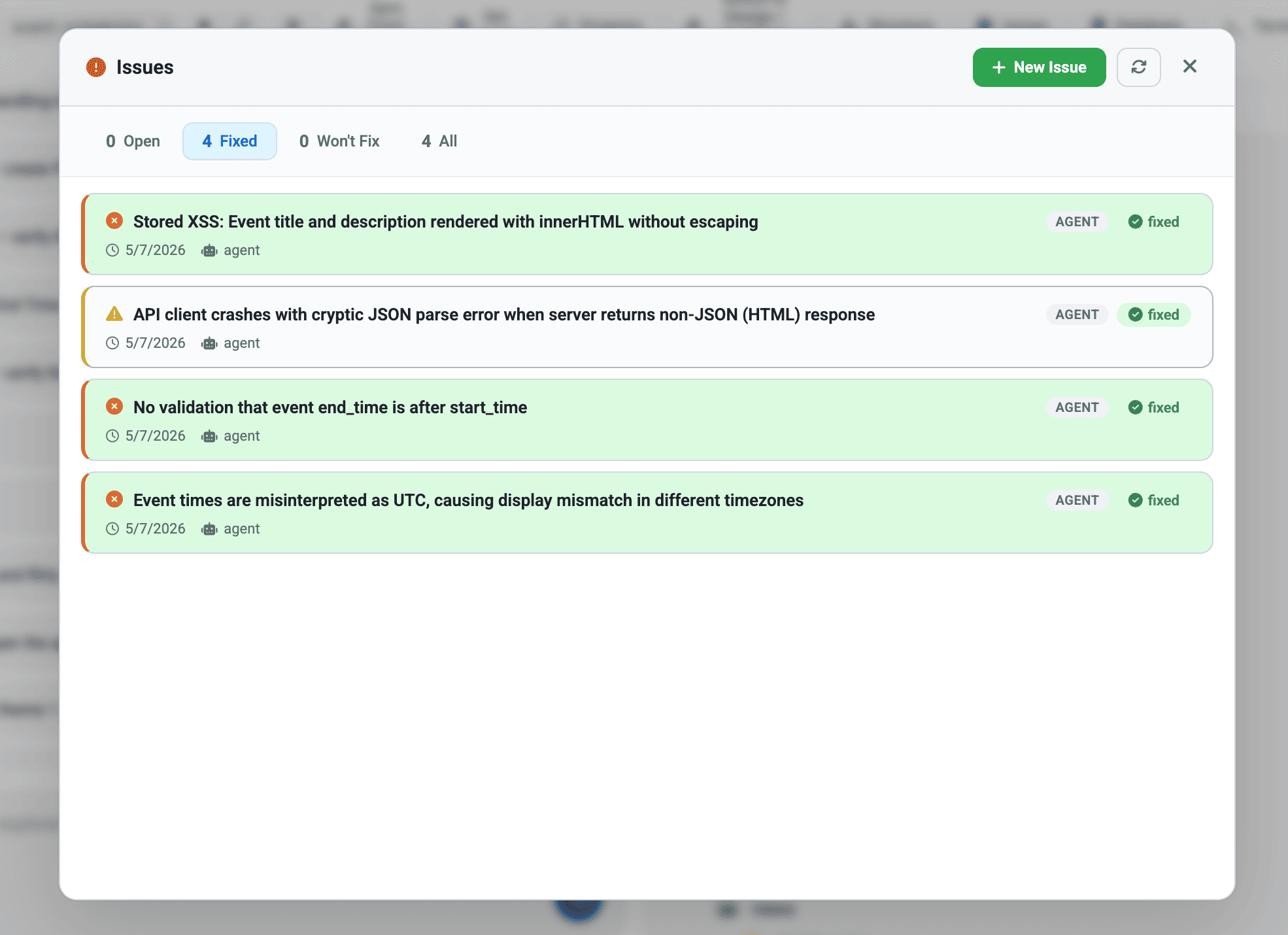Click clock icon on Stored XSS issue
The height and width of the screenshot is (935, 1288).
(112, 250)
